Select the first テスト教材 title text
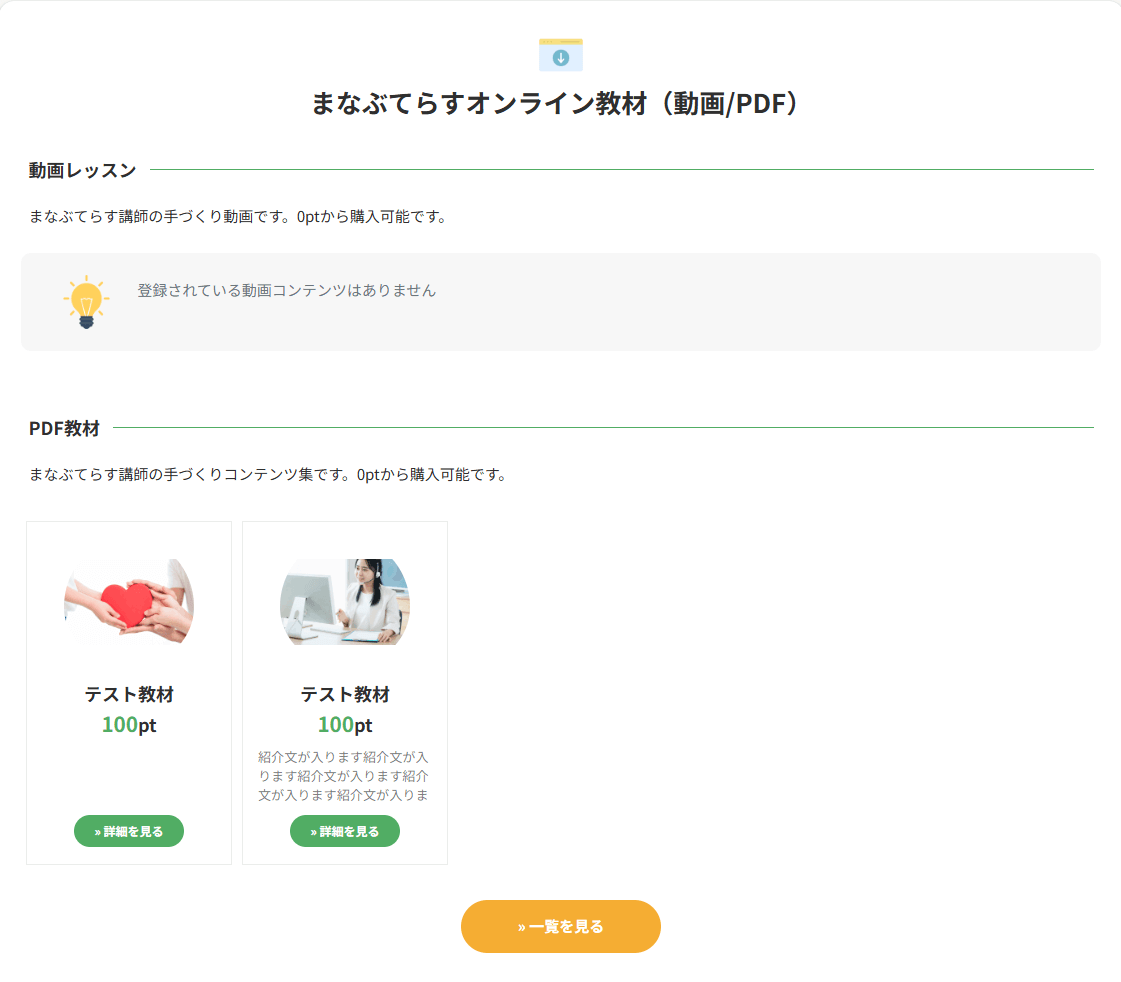Screen dimensions: 1121x982 point(129,694)
